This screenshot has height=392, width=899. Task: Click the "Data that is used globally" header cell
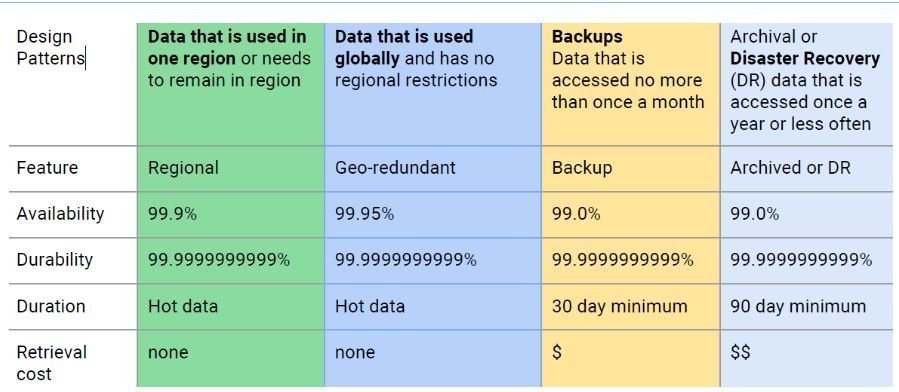(x=433, y=85)
